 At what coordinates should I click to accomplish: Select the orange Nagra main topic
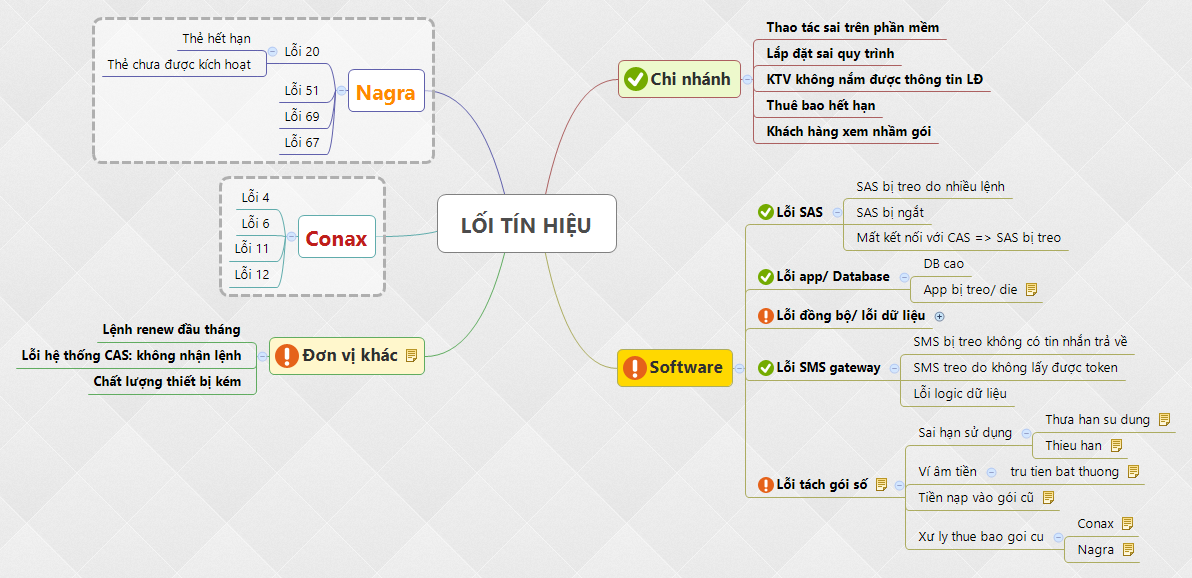[x=385, y=93]
